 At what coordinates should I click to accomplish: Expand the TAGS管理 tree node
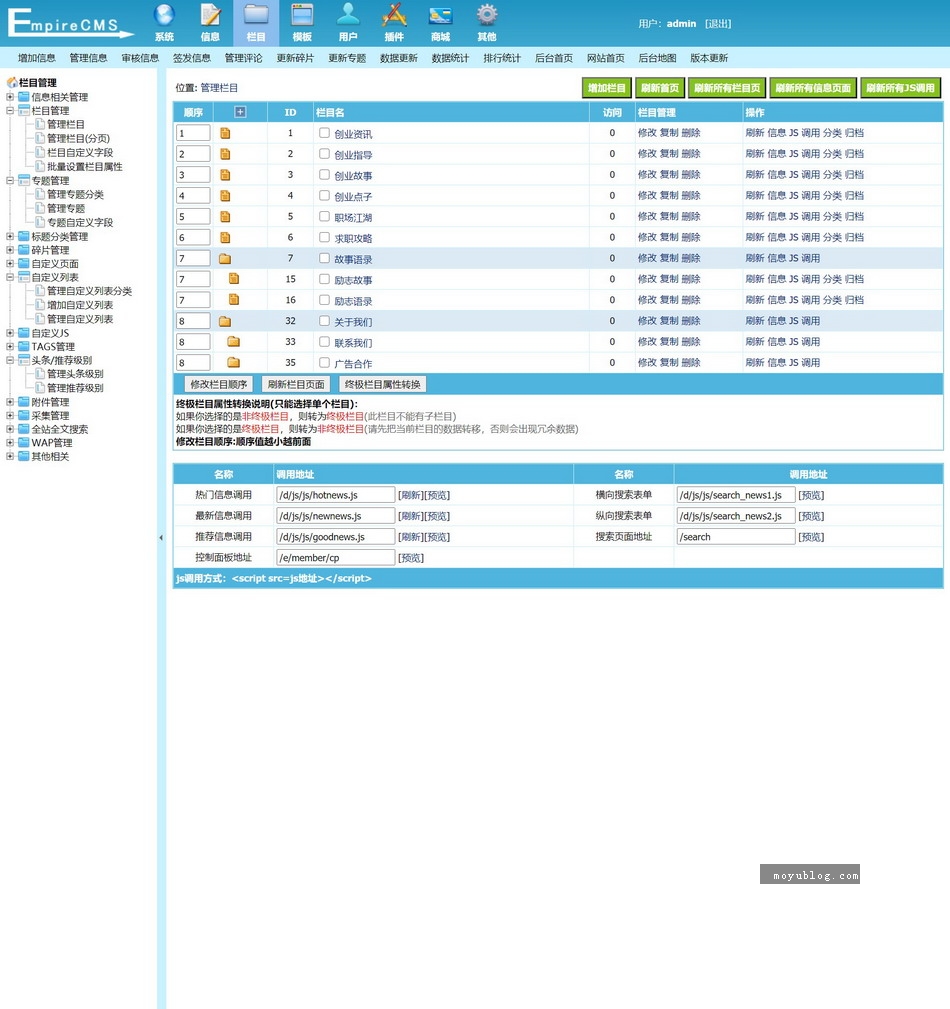(10, 346)
